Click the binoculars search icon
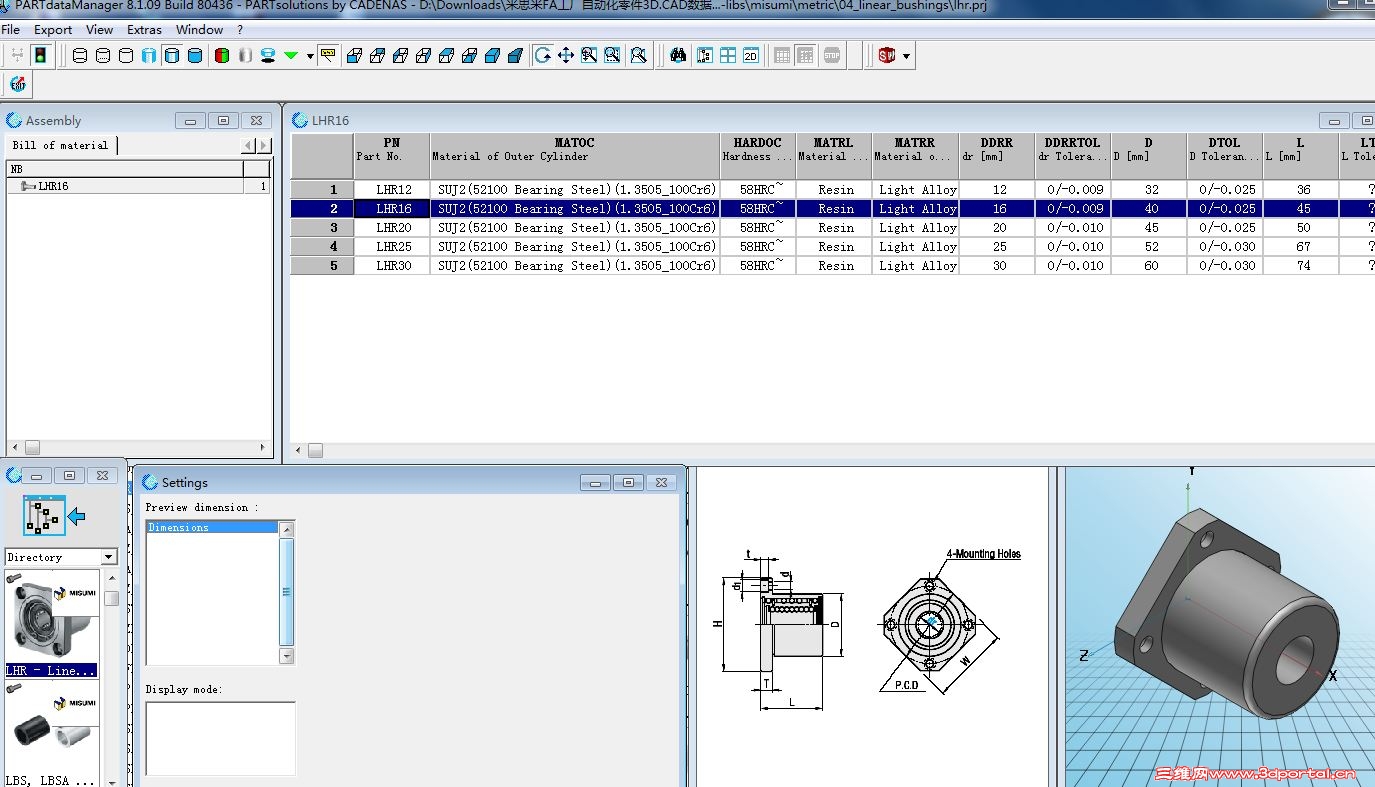Image resolution: width=1375 pixels, height=787 pixels. pyautogui.click(x=678, y=56)
